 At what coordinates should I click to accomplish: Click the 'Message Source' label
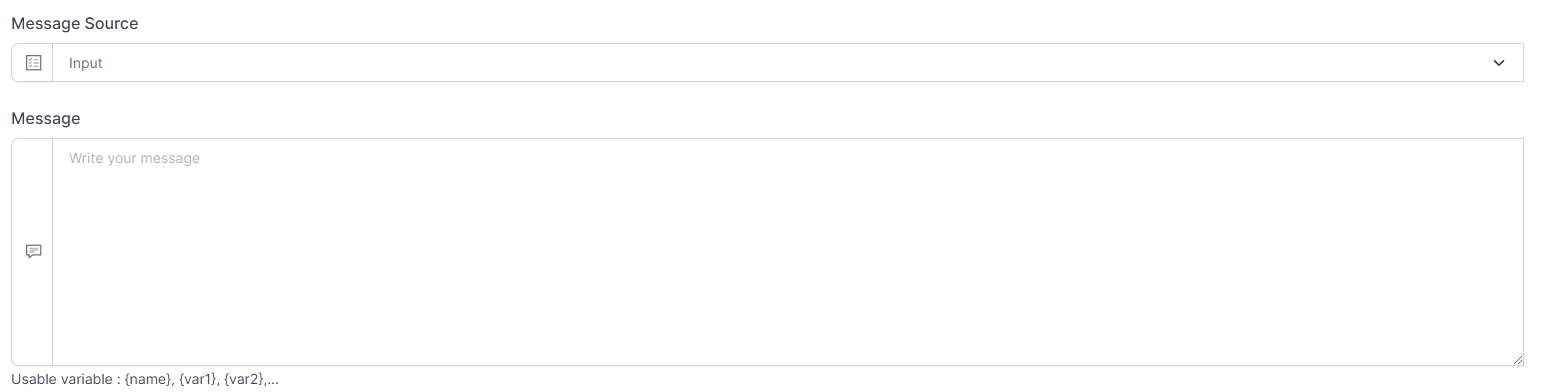(75, 23)
